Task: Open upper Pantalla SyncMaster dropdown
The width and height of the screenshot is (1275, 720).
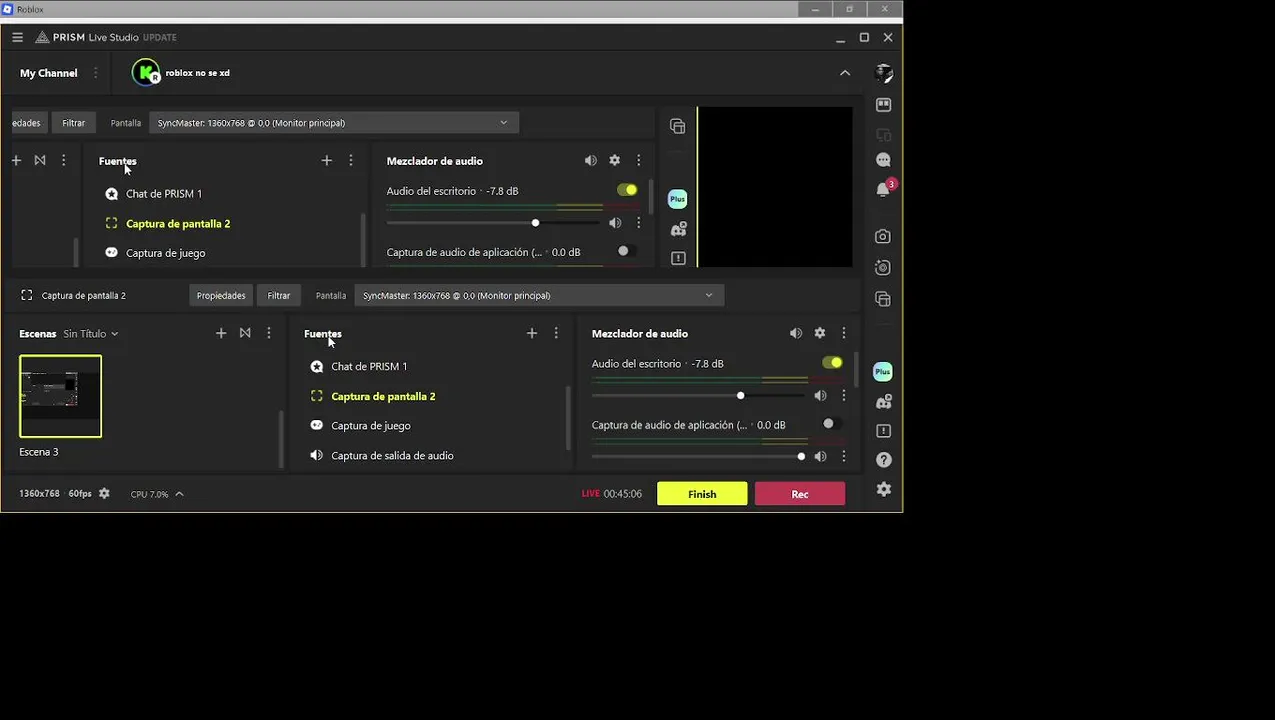Action: (x=334, y=123)
